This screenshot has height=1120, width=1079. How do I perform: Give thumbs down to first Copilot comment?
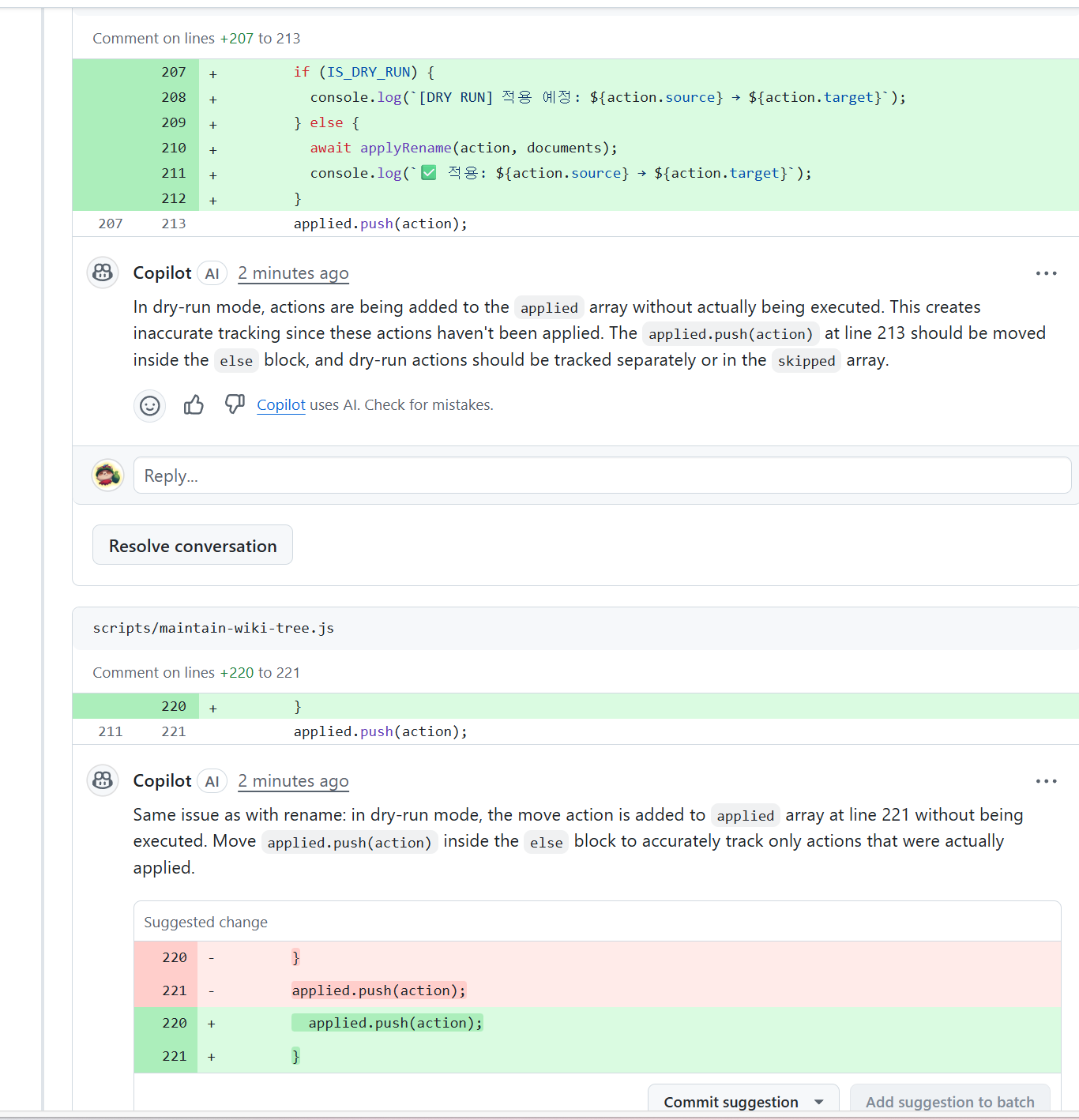(235, 404)
